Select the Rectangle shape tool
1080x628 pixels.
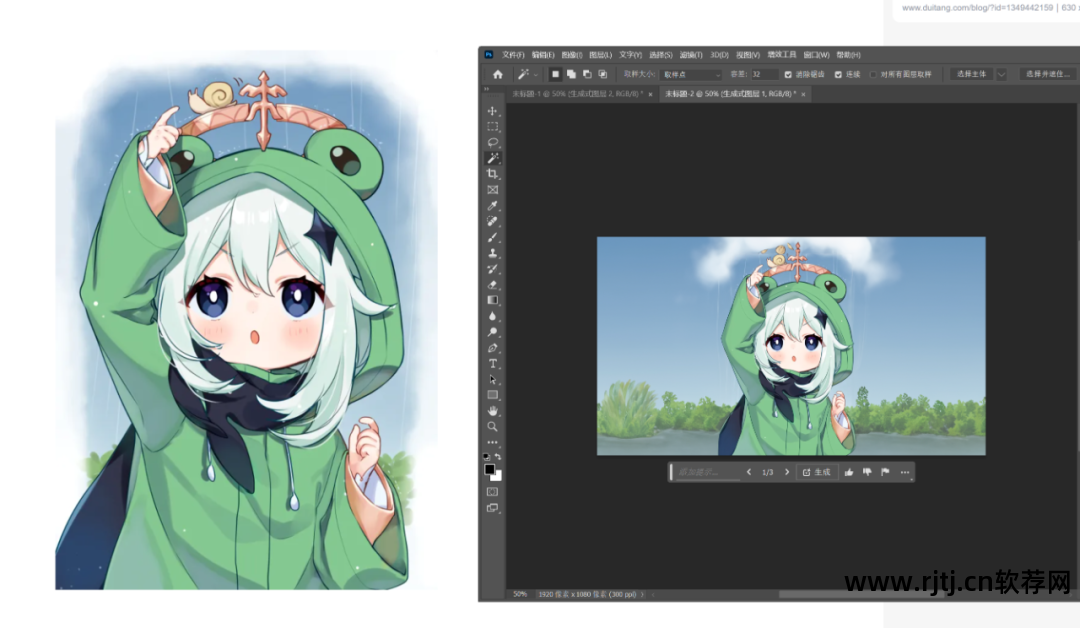click(492, 395)
